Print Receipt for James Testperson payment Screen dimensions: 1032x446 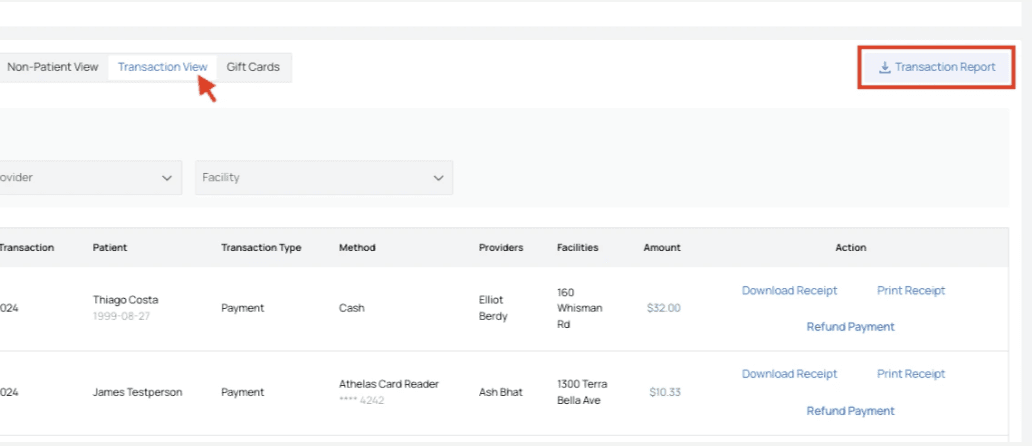tap(910, 374)
